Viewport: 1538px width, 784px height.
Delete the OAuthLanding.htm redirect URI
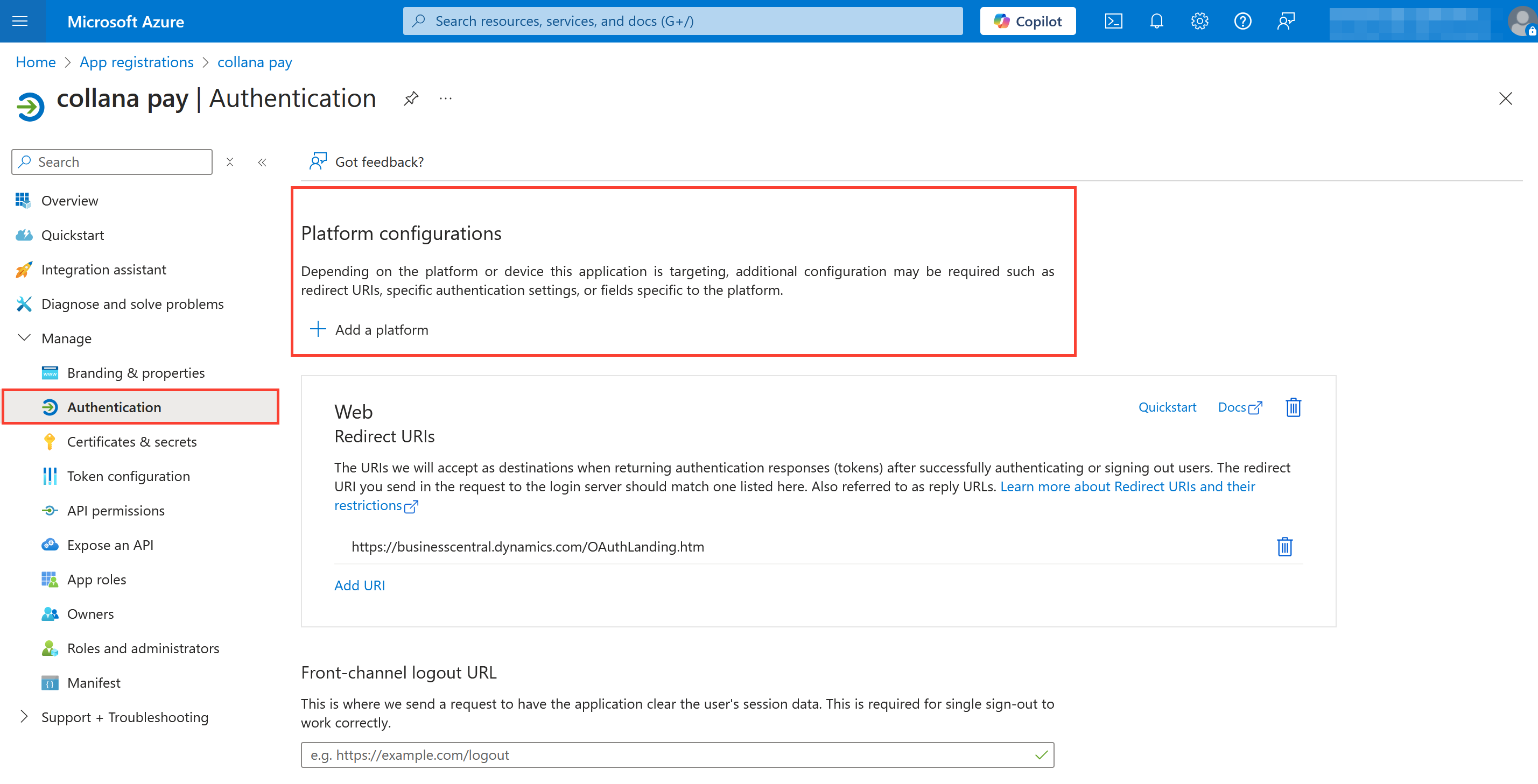tap(1284, 547)
